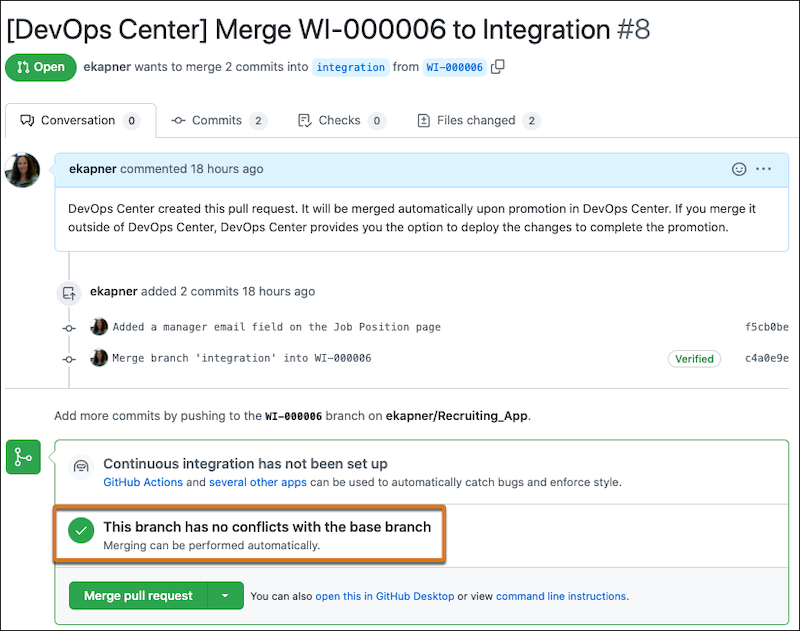Click the CI status icon near 'Continuous integration'
This screenshot has width=800, height=631.
(80, 466)
